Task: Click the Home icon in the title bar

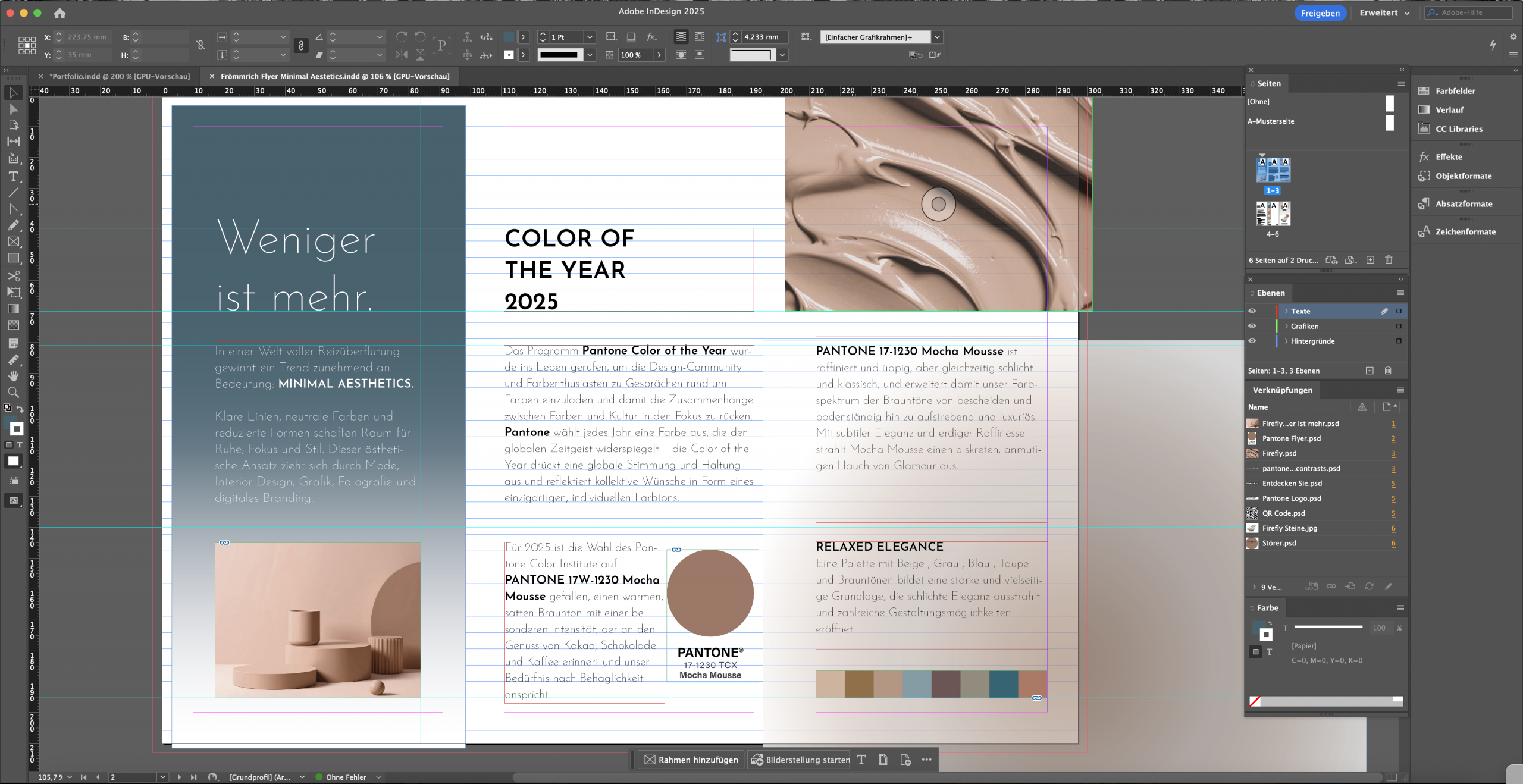Action: coord(59,12)
